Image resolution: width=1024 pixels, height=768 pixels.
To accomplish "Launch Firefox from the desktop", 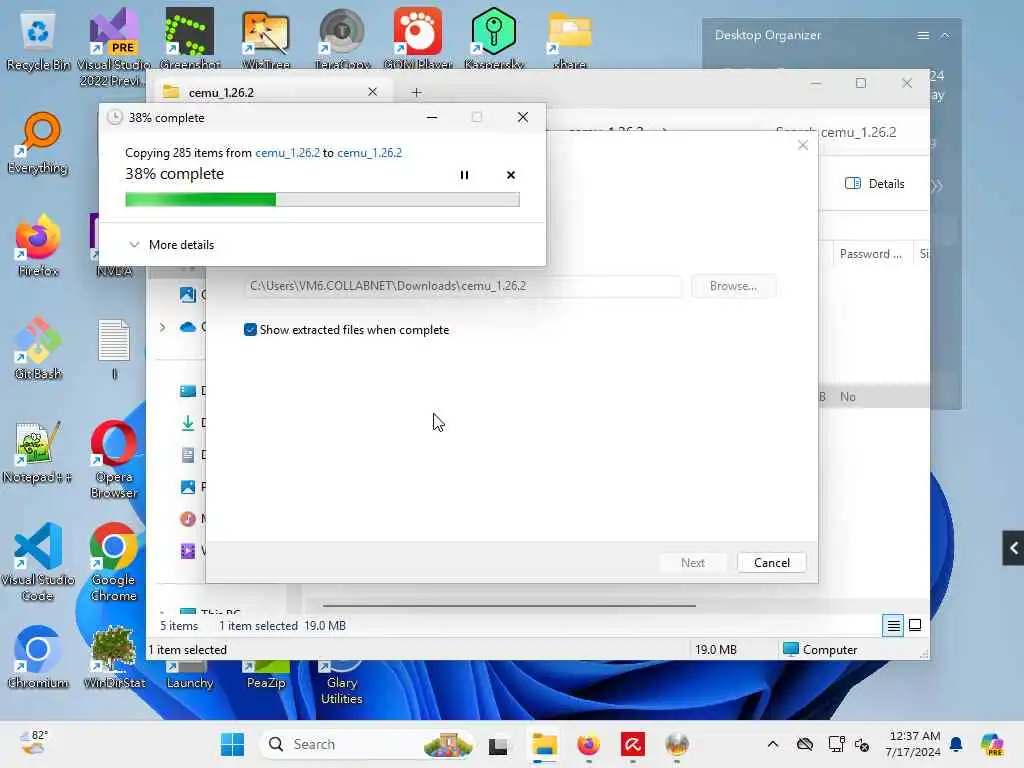I will click(x=38, y=247).
